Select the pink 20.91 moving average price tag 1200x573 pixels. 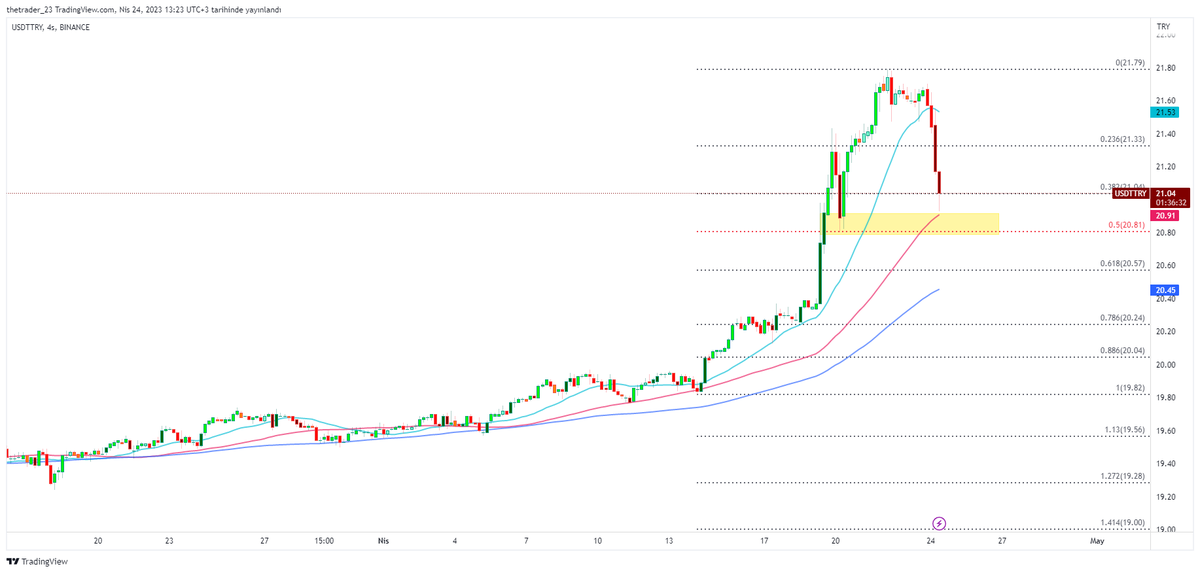pos(1163,215)
